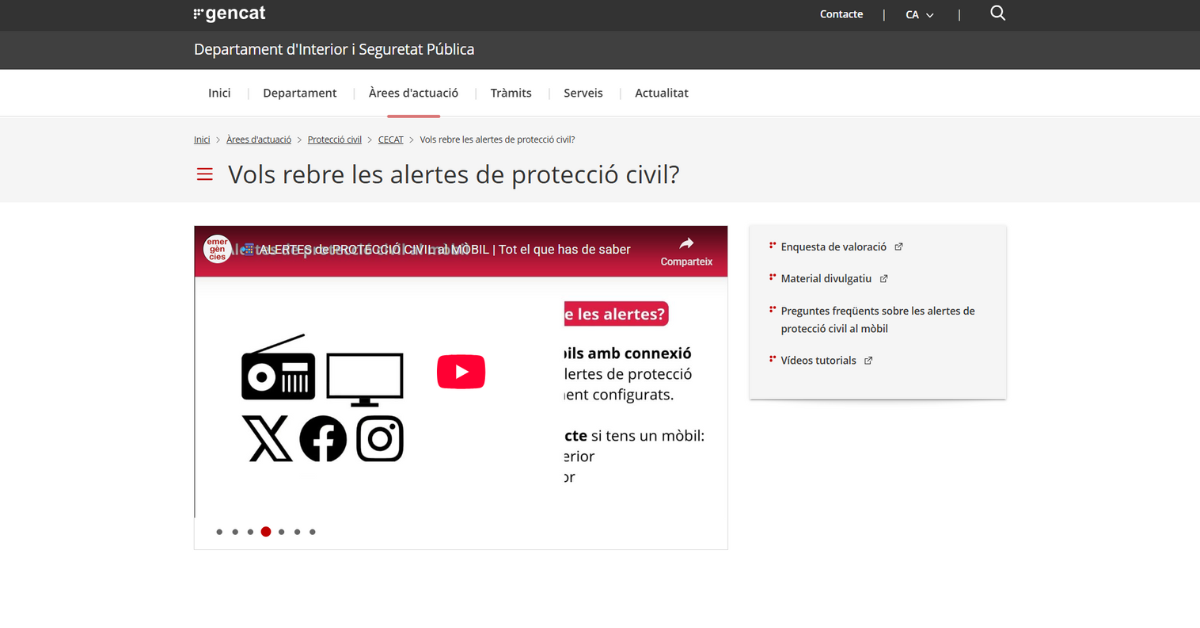Click the search magnifier icon in header
Viewport: 1200px width, 628px height.
(997, 14)
